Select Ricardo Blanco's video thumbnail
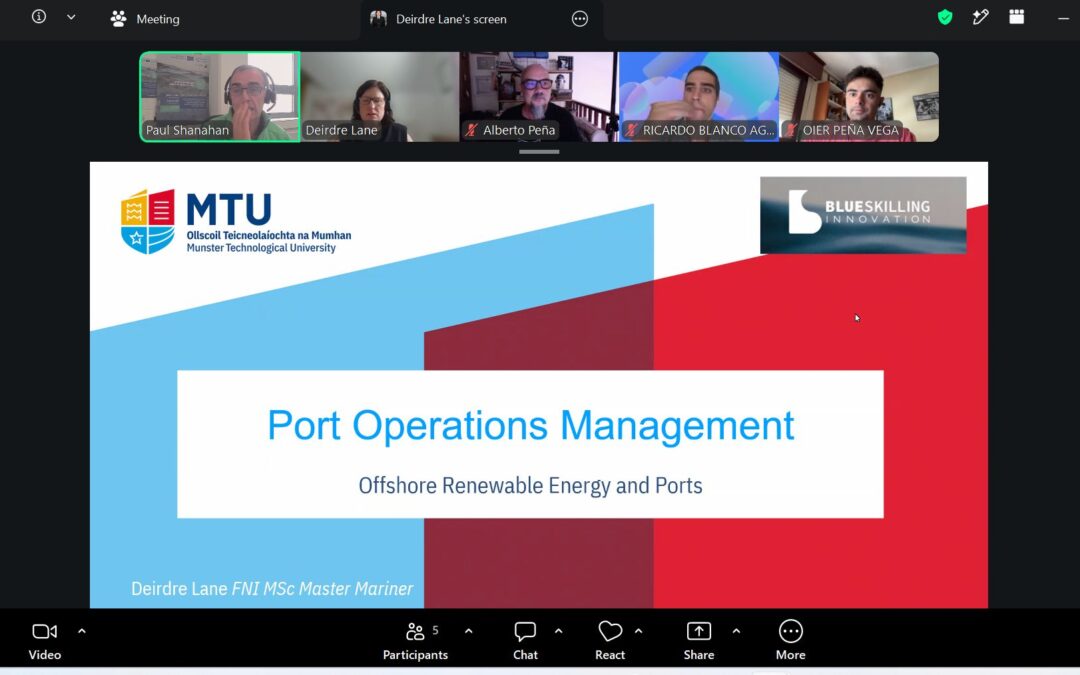1080x675 pixels. [699, 96]
